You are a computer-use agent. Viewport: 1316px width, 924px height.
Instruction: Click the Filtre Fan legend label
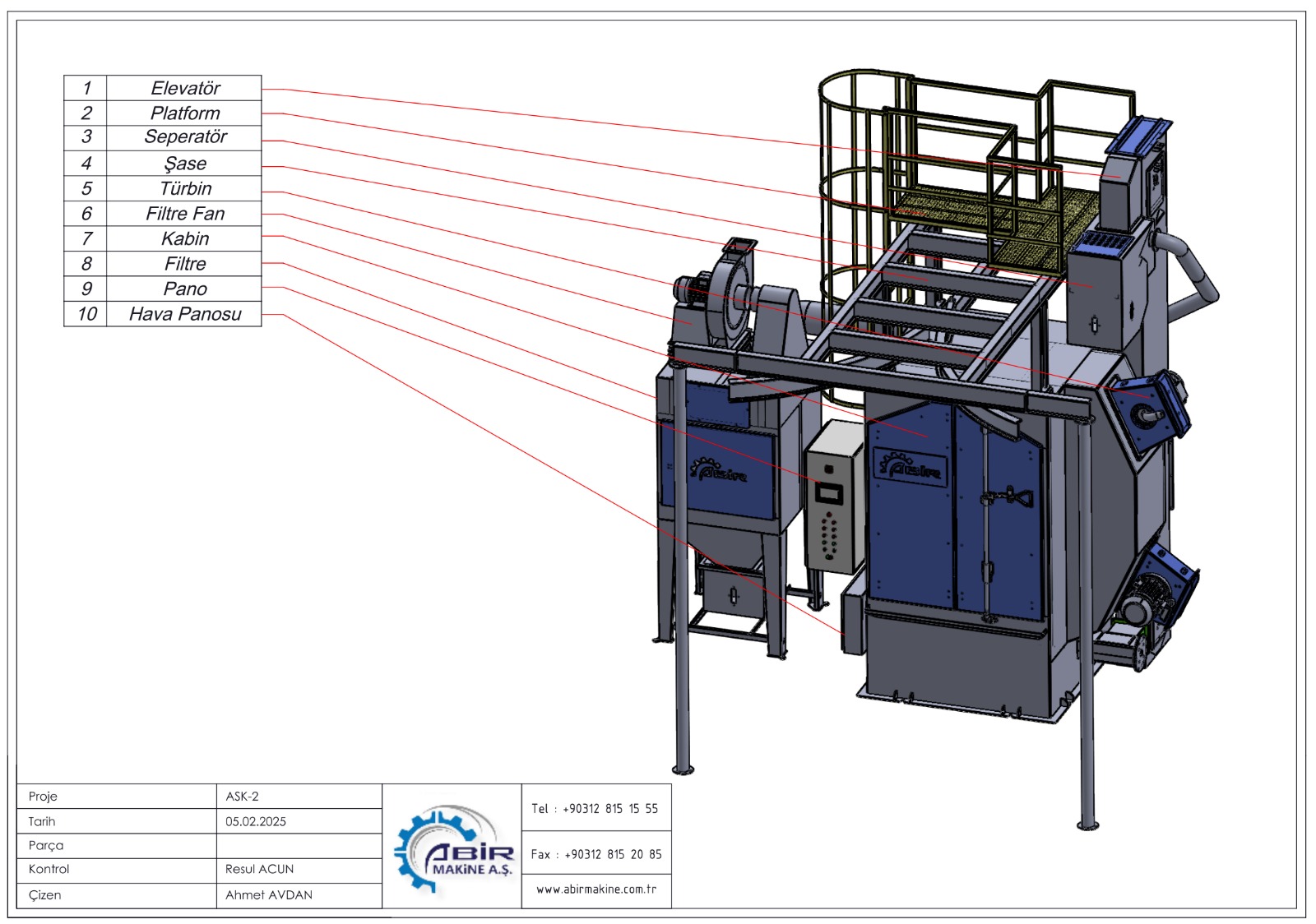pyautogui.click(x=185, y=214)
